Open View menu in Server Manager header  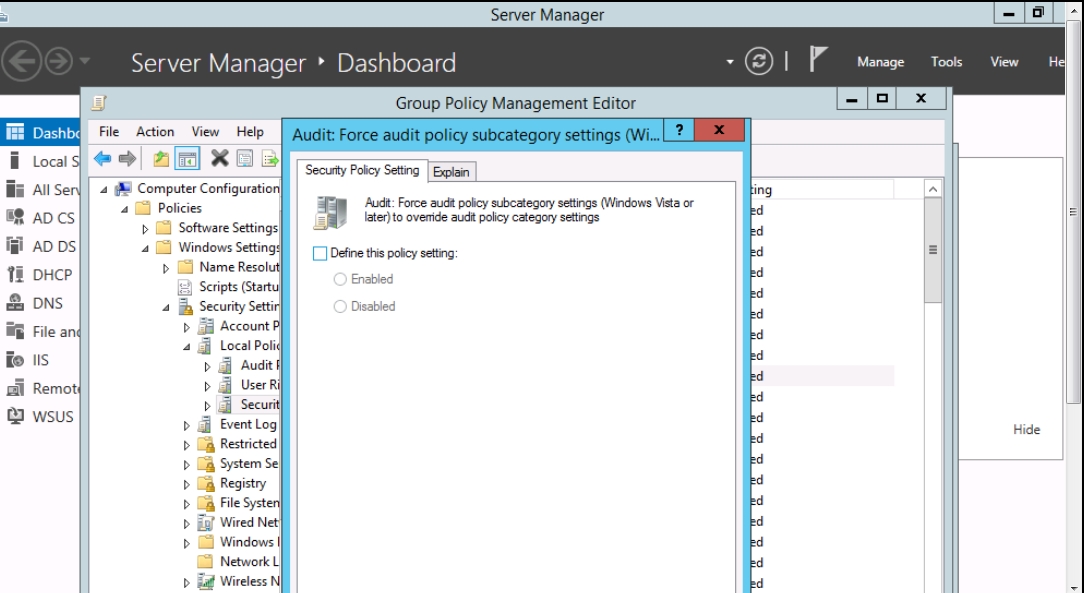[1004, 62]
